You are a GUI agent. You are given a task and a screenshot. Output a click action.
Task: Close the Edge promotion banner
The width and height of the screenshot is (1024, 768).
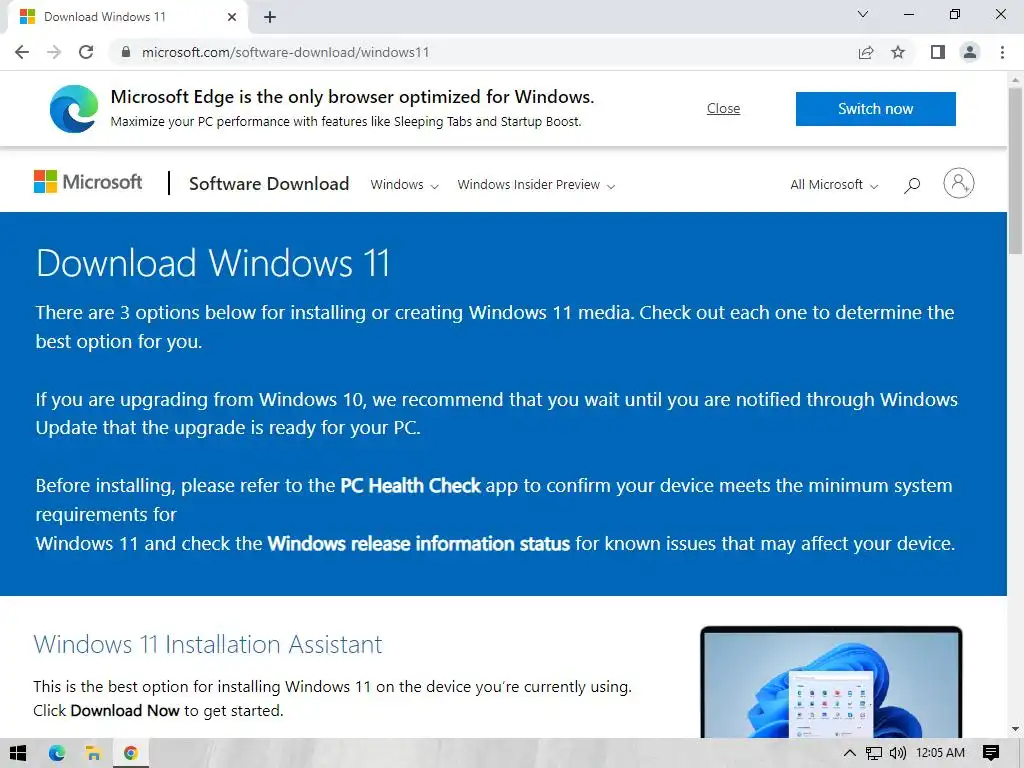[724, 108]
